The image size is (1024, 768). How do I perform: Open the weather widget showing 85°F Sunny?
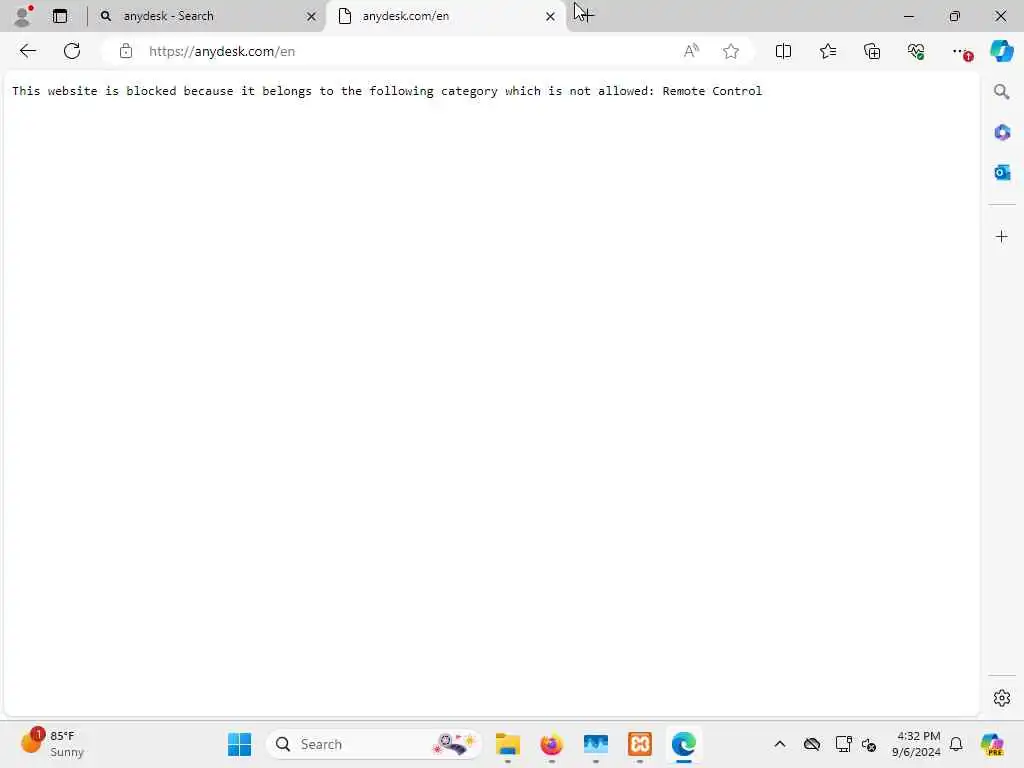[52, 743]
